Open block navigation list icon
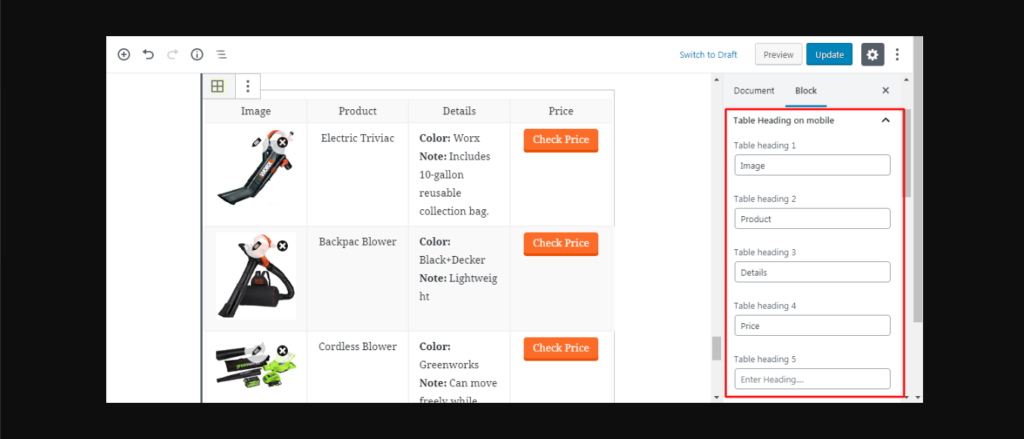This screenshot has height=439, width=1024. tap(221, 54)
